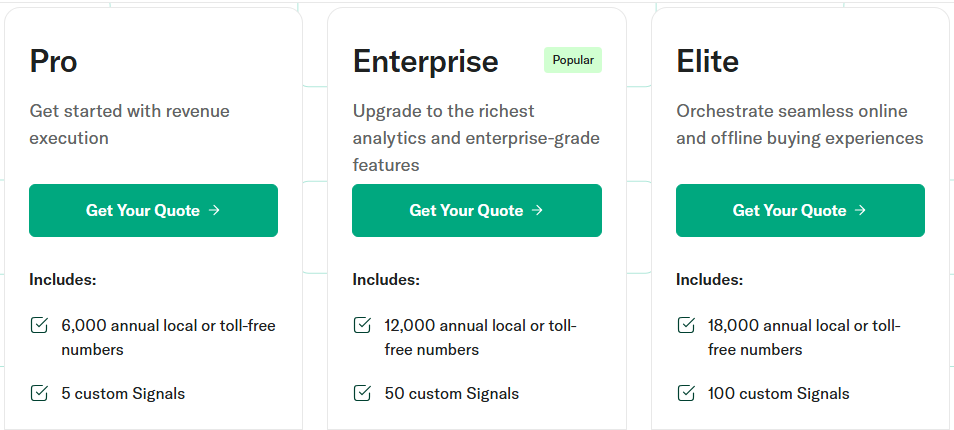This screenshot has height=430, width=954.
Task: Click the arrow icon in Enterprise quote button
Action: tap(537, 210)
